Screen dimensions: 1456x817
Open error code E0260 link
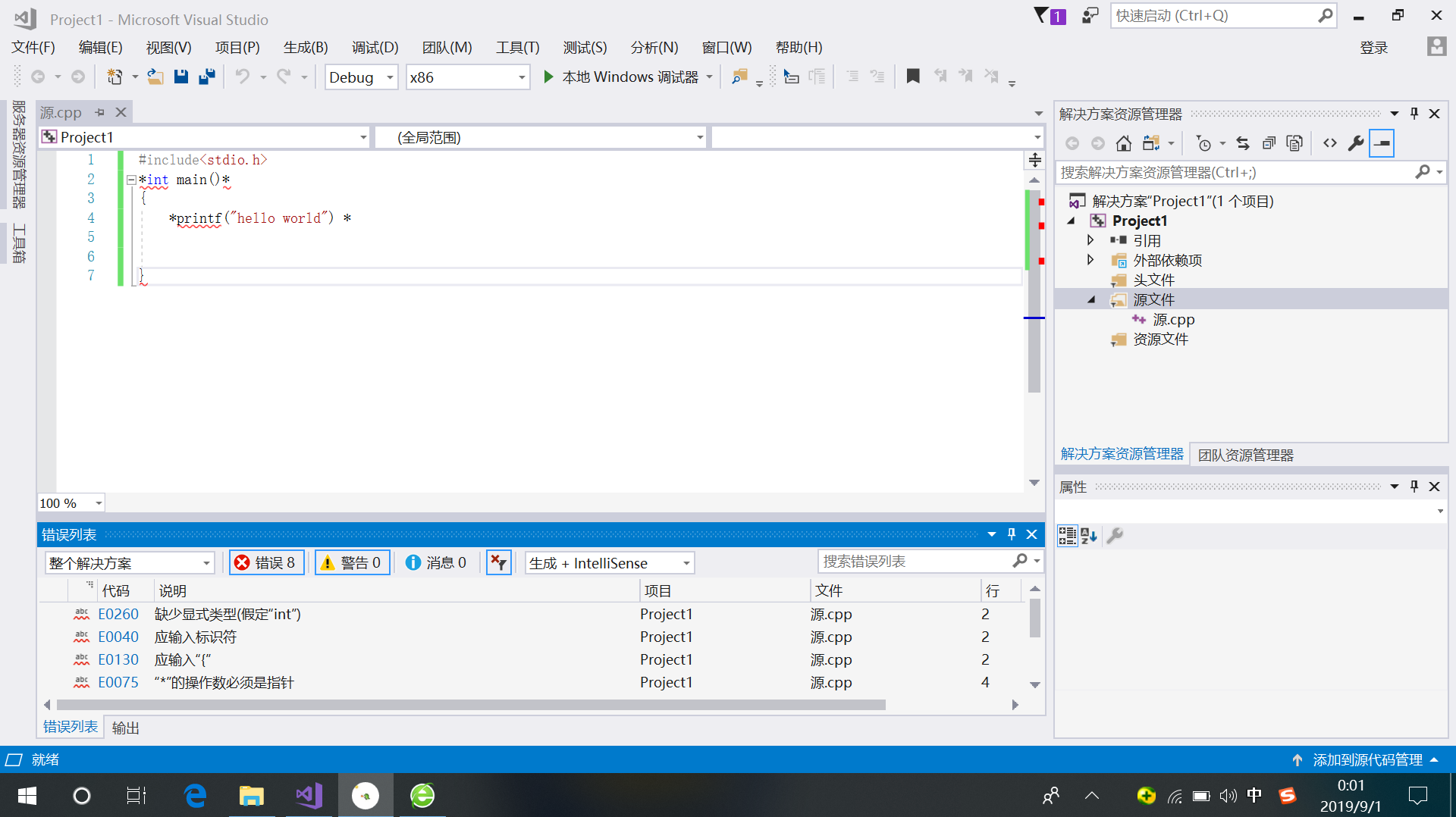118,614
